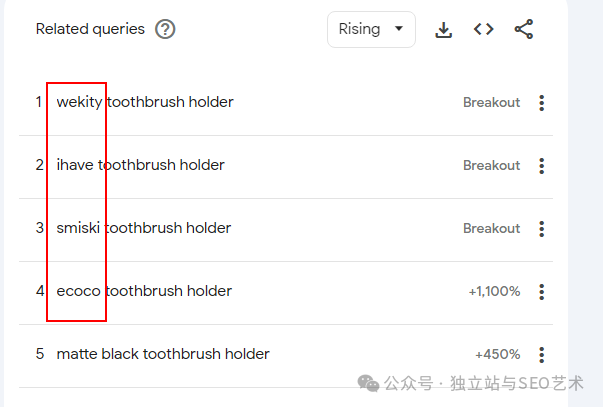Image resolution: width=603 pixels, height=407 pixels.
Task: Open the ihave toothbrush holder query
Action: coord(140,165)
